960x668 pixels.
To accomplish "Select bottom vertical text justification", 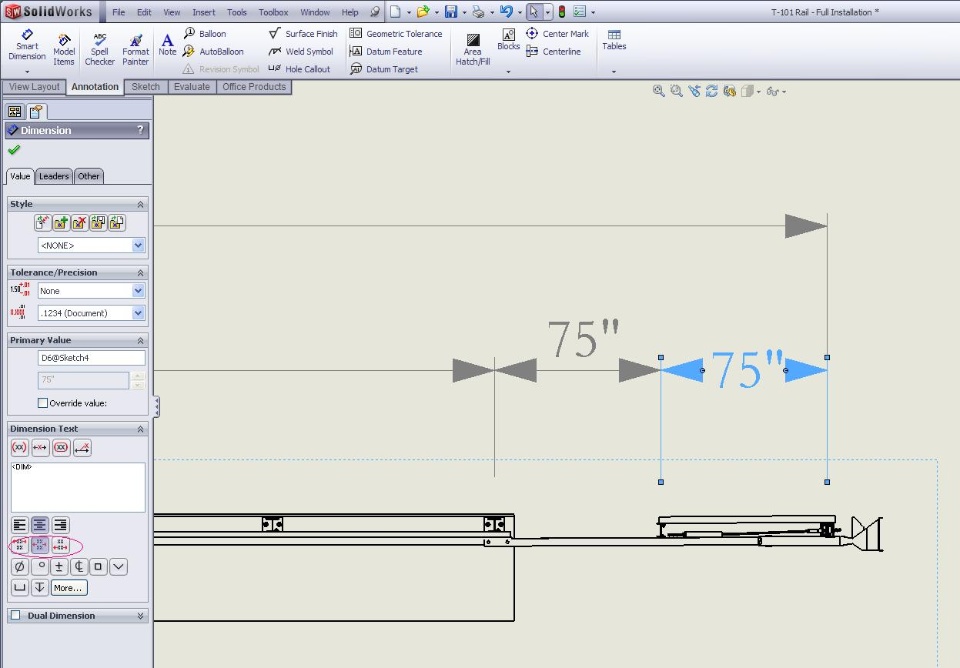I will click(x=60, y=544).
